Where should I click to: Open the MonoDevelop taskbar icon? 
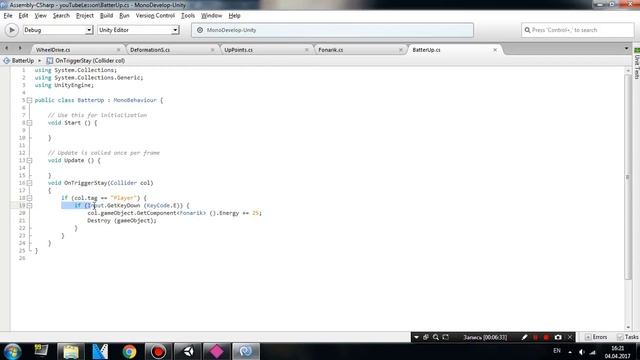click(246, 351)
